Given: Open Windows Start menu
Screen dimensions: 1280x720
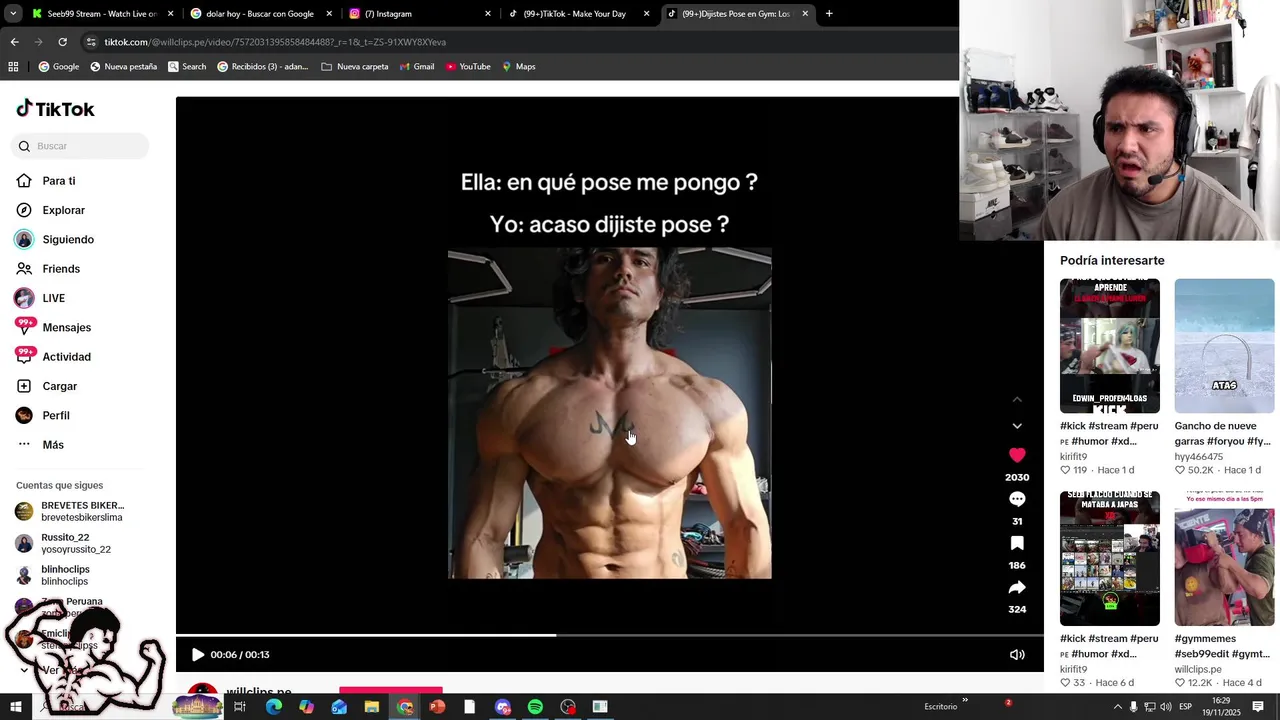Looking at the screenshot, I should point(15,707).
